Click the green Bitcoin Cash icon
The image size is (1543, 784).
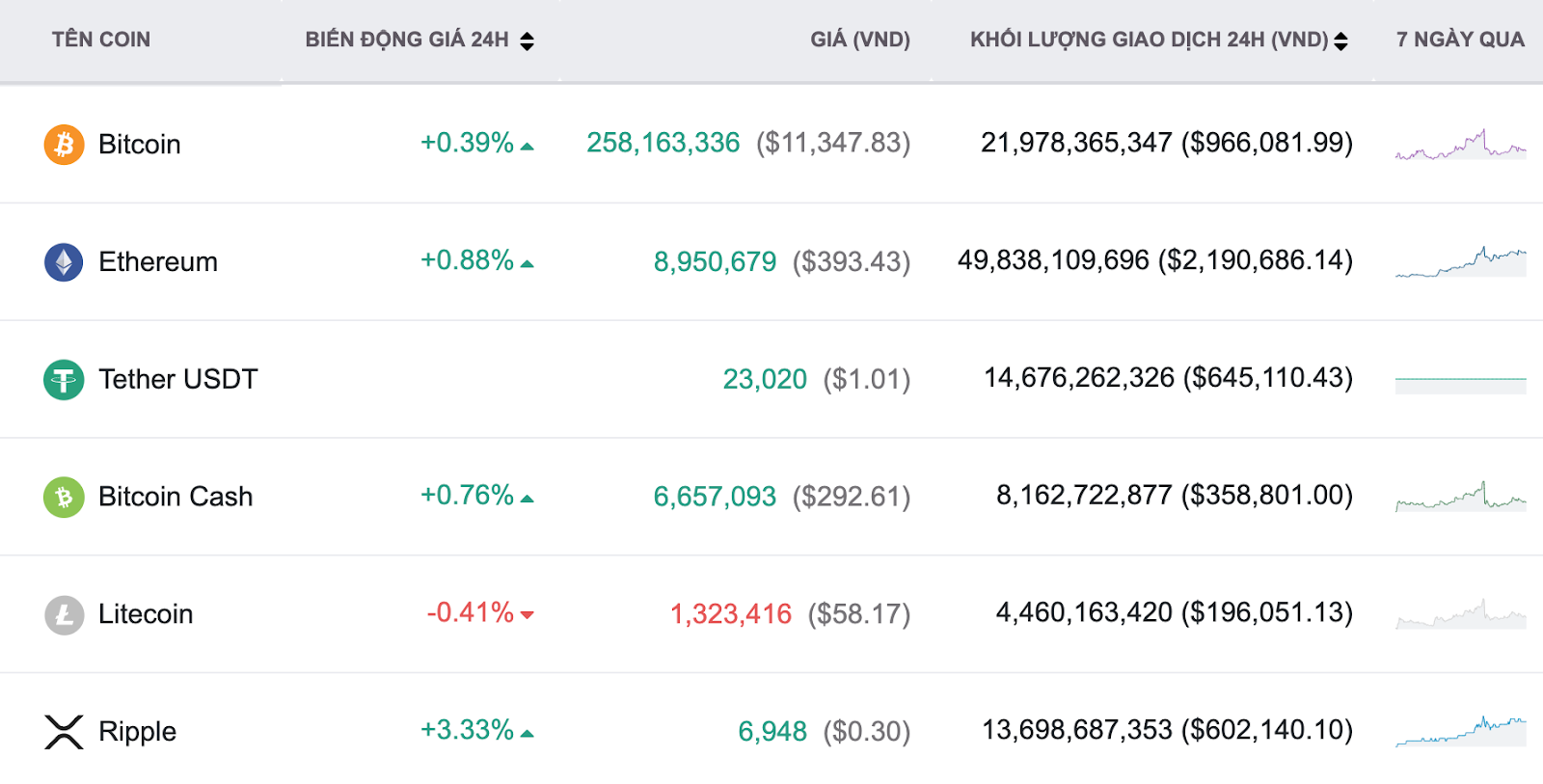pyautogui.click(x=64, y=498)
